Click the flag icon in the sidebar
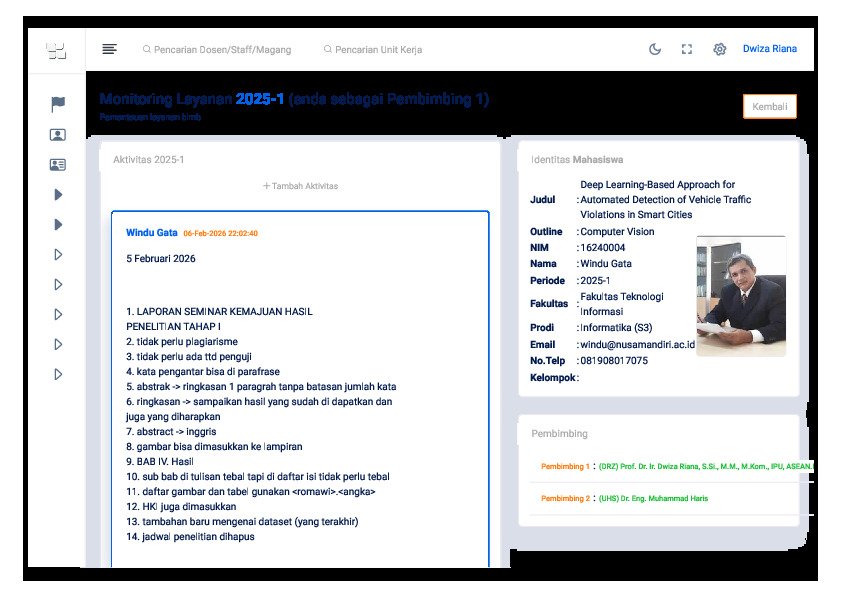Image resolution: width=842 pixels, height=595 pixels. pyautogui.click(x=57, y=104)
